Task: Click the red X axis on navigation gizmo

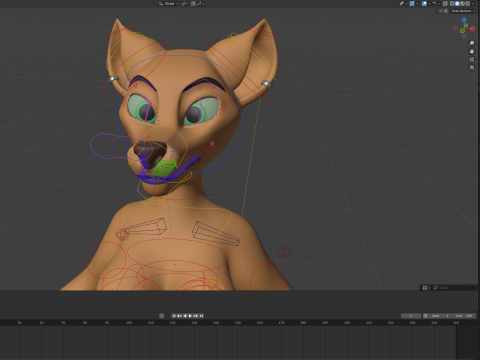Action: click(473, 29)
